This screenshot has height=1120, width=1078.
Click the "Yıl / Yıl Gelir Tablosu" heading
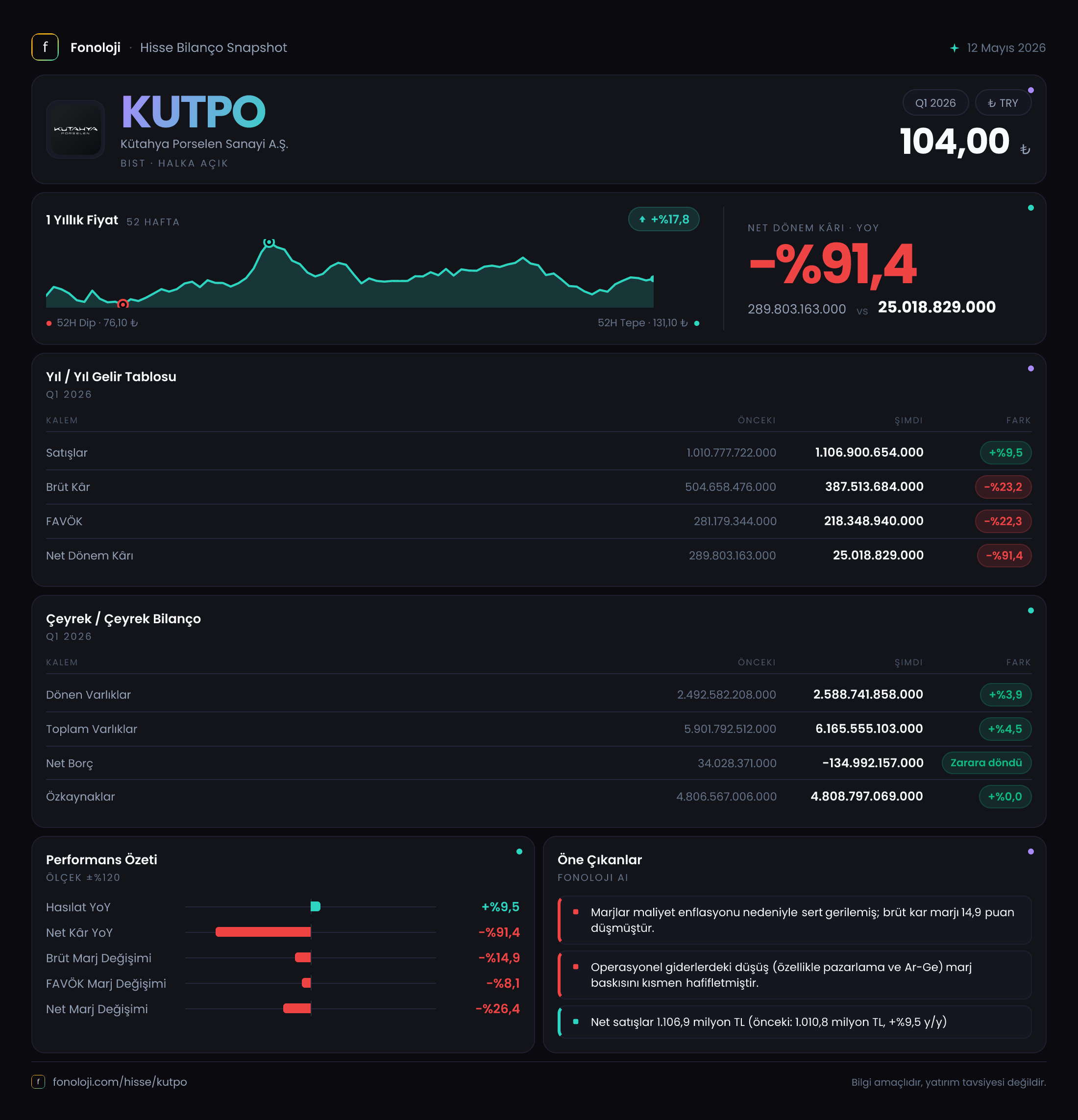coord(111,377)
